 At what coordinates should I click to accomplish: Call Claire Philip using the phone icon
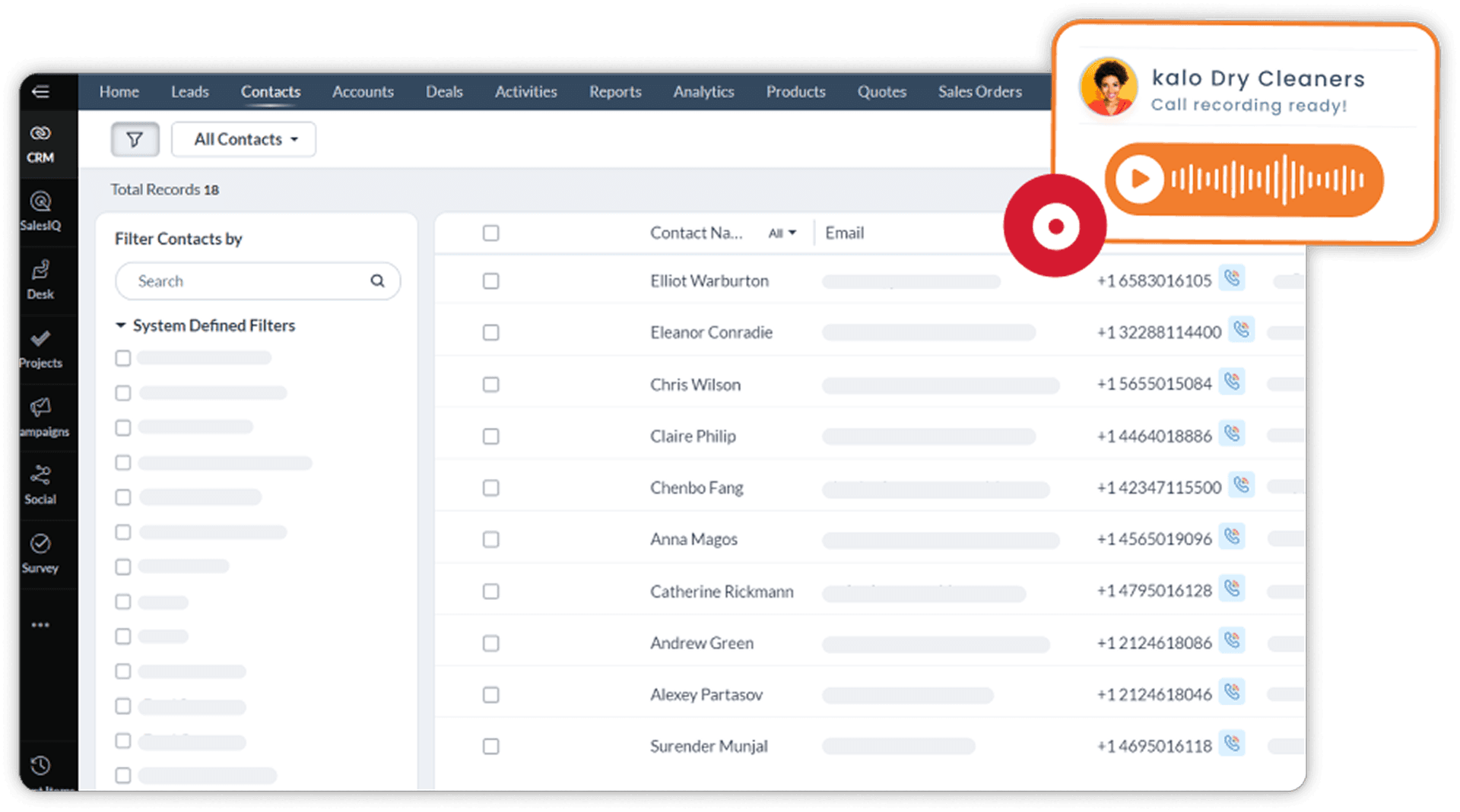pos(1232,434)
